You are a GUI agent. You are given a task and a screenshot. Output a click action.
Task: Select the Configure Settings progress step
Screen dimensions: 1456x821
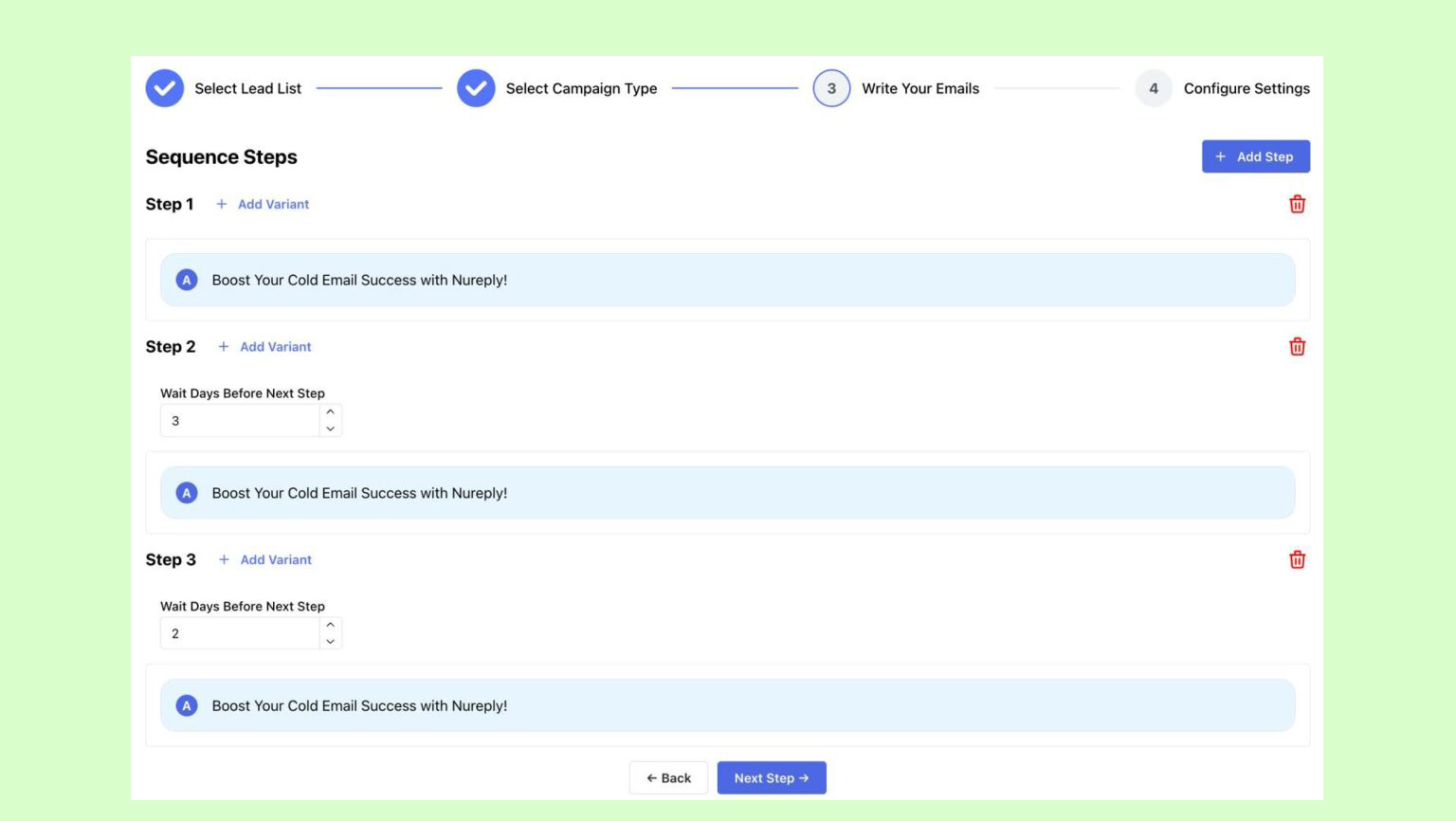pos(1154,87)
